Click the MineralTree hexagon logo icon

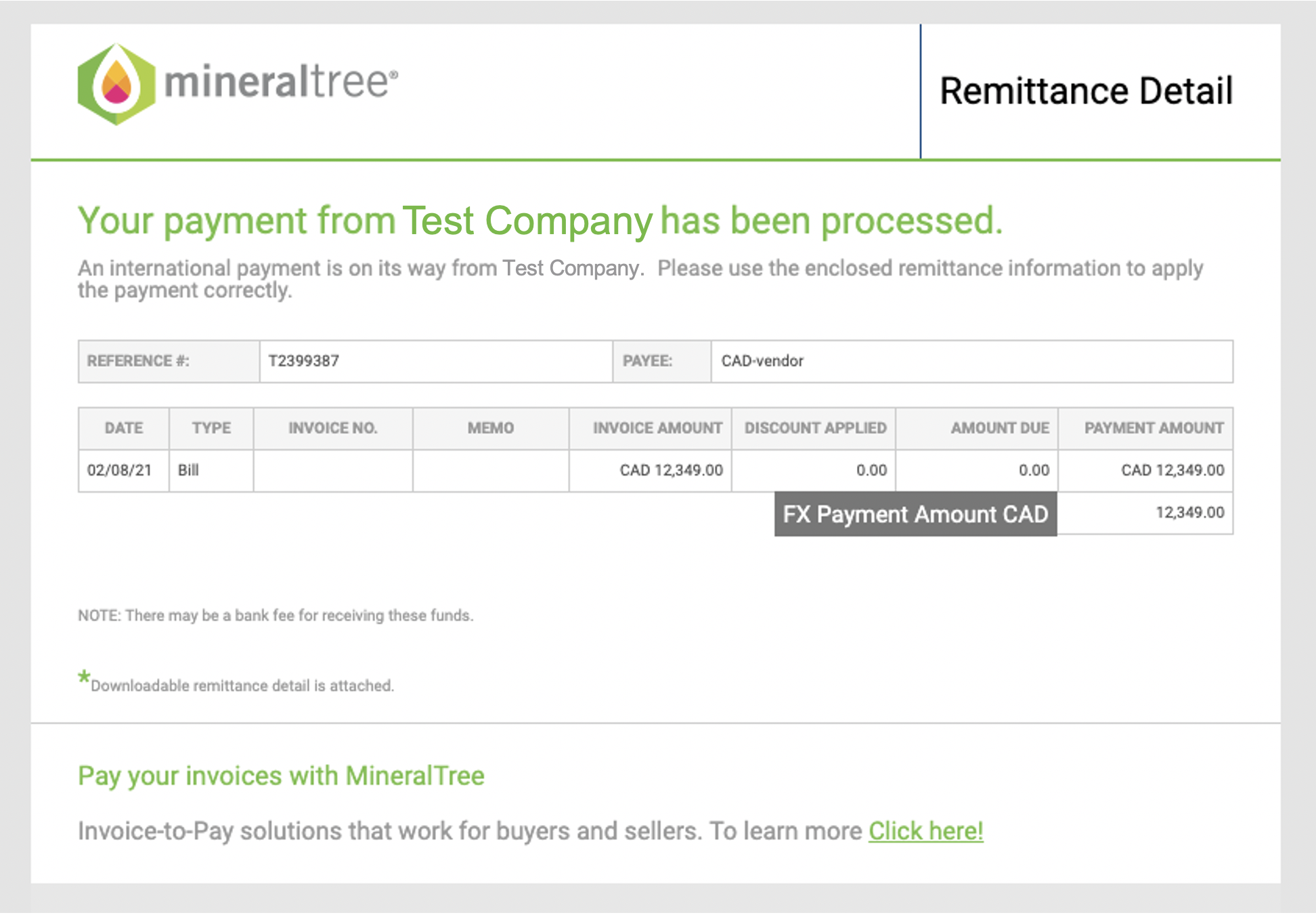point(116,84)
